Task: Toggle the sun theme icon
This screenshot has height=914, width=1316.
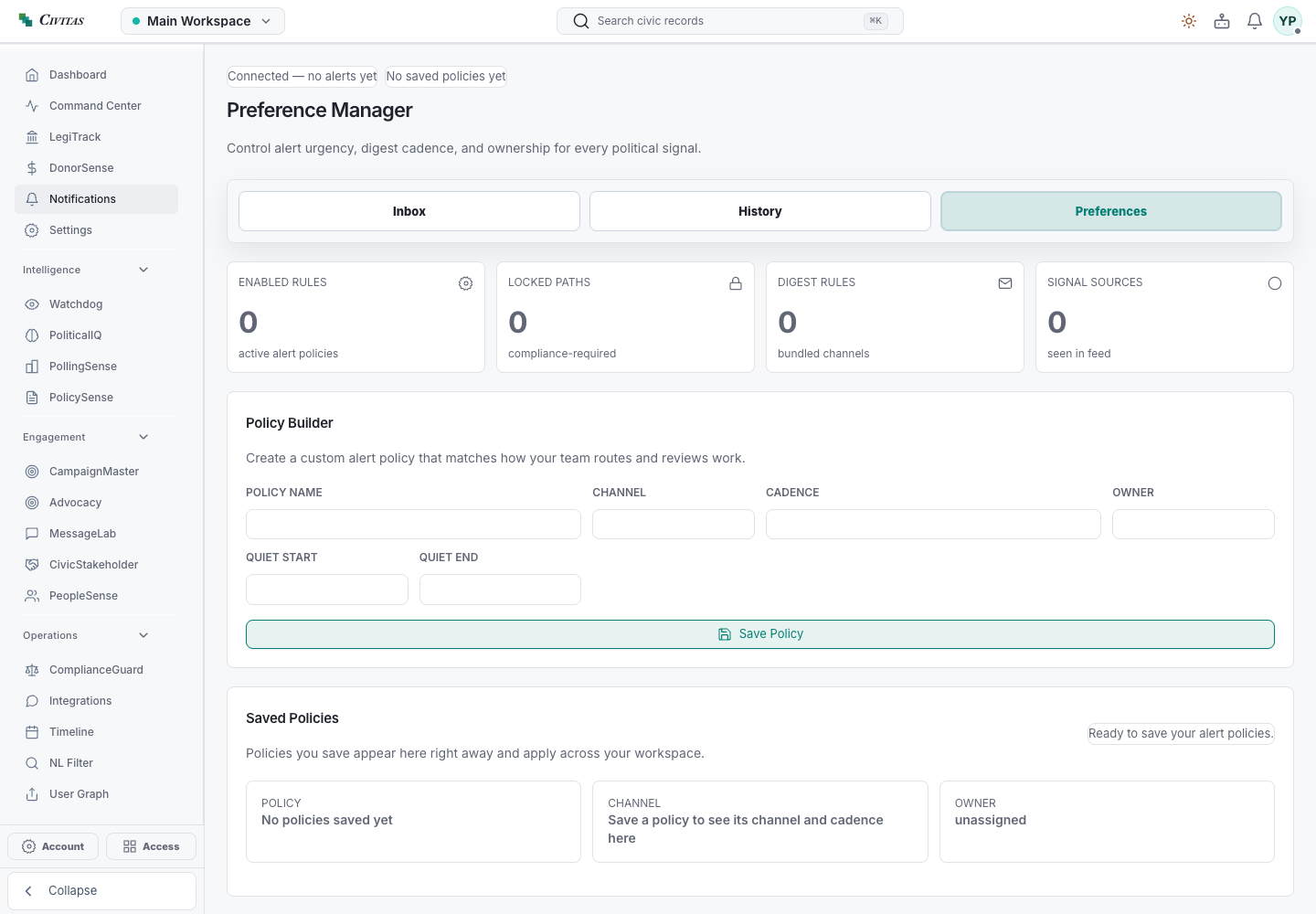Action: pos(1189,21)
